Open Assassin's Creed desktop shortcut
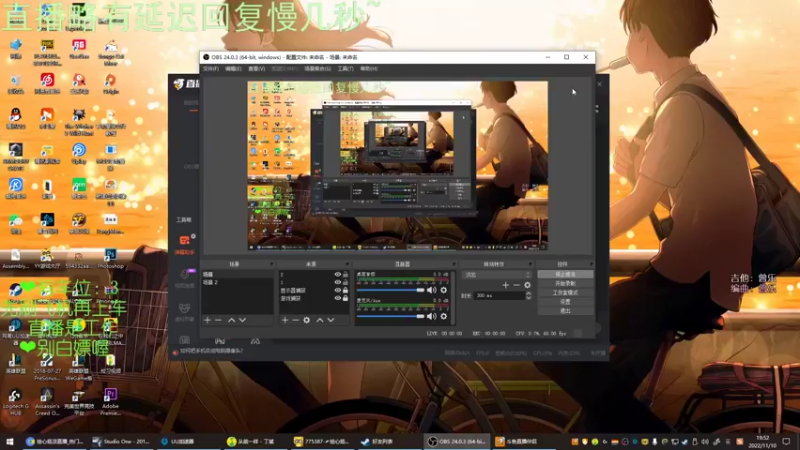Viewport: 800px width, 450px height. (x=47, y=402)
